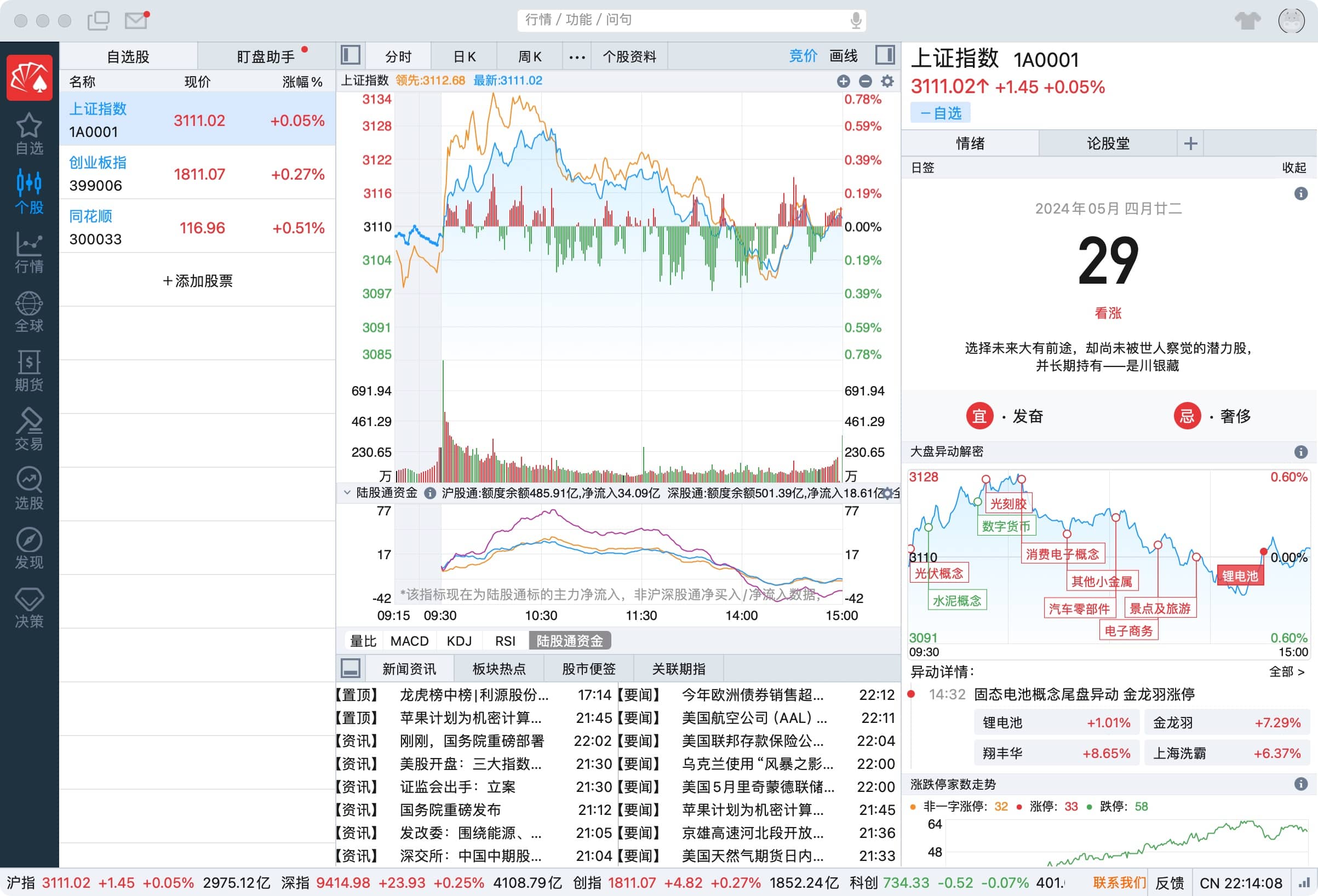Open 陆股通资金 indicator settings gear
The height and width of the screenshot is (896, 1318).
(887, 493)
